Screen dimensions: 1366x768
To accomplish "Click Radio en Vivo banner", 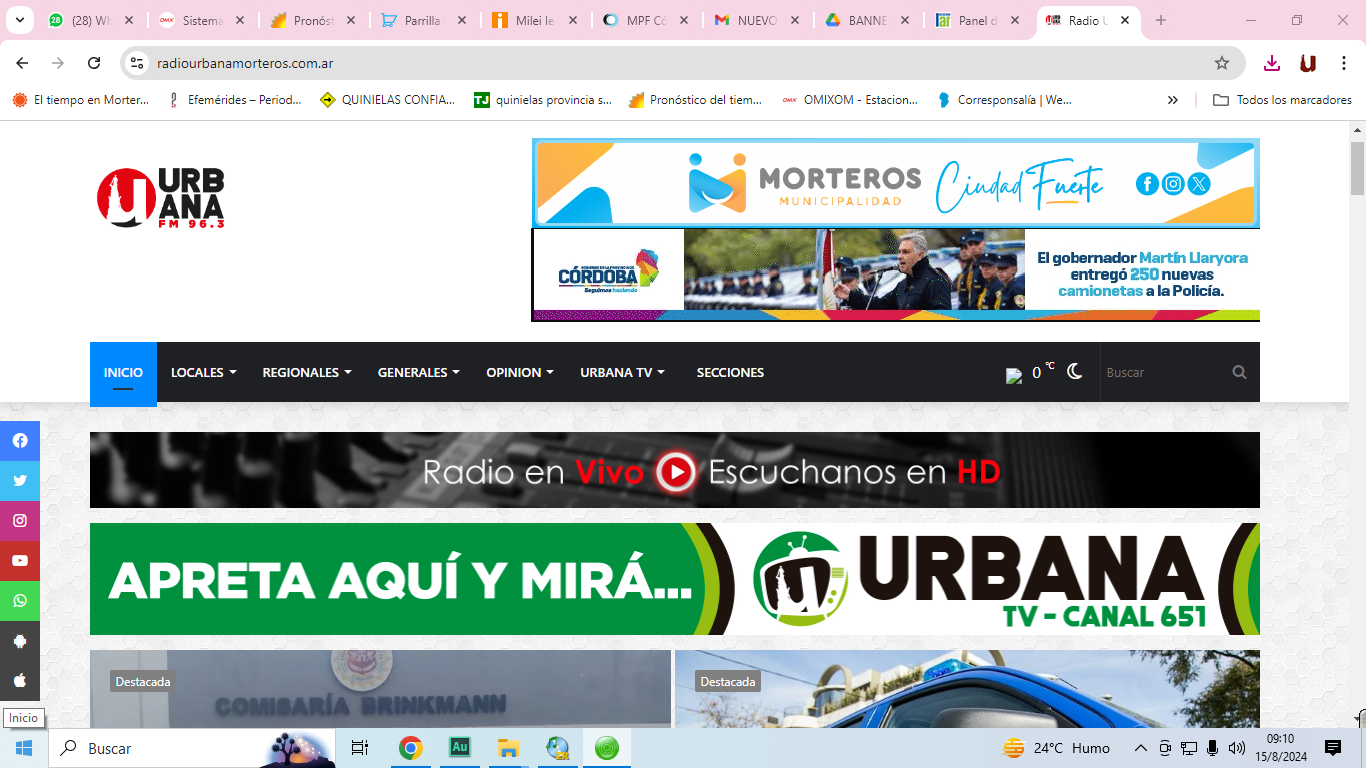I will click(x=675, y=470).
